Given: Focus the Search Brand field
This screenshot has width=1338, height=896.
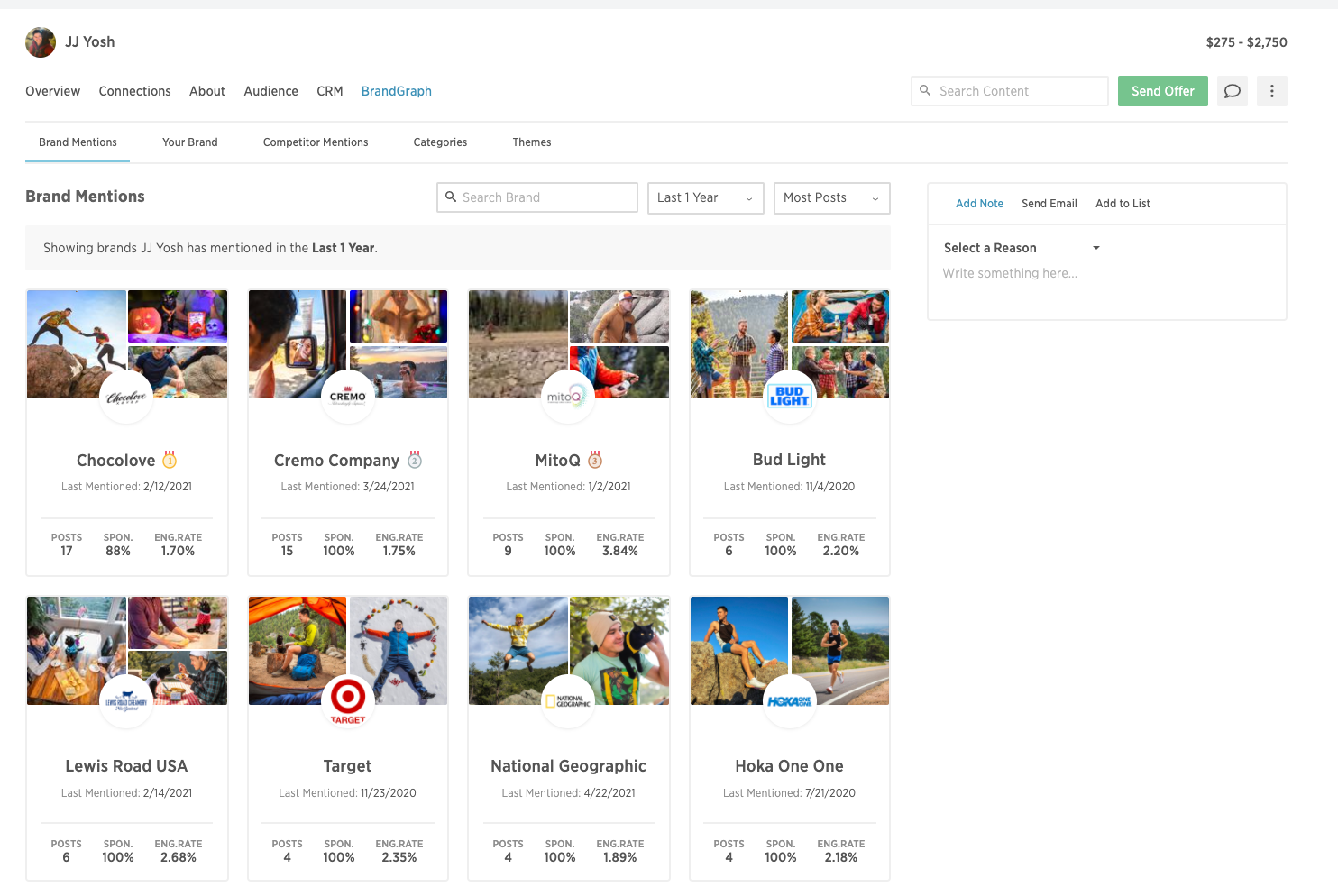Looking at the screenshot, I should [x=537, y=197].
